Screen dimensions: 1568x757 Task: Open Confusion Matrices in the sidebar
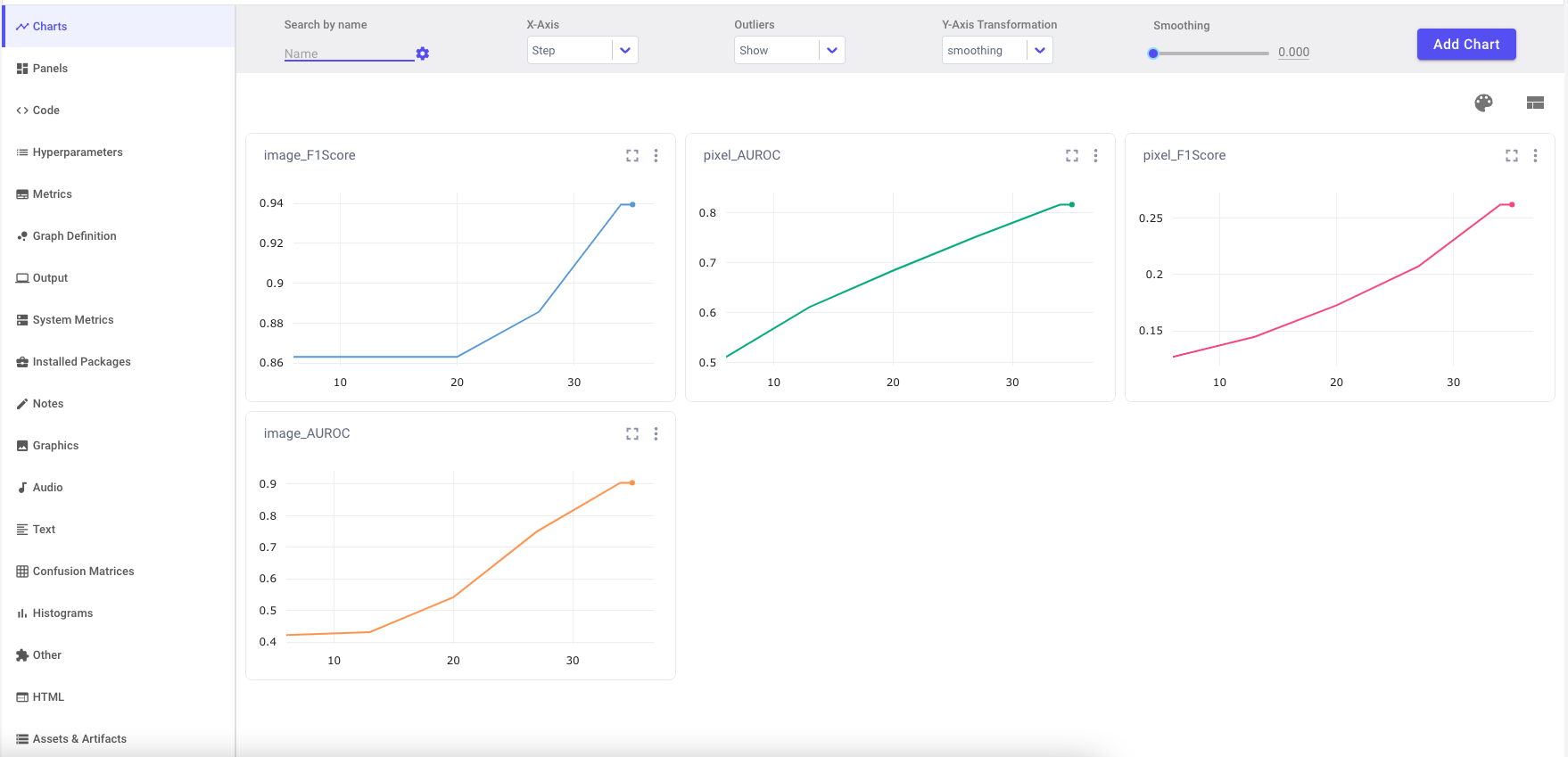click(83, 572)
